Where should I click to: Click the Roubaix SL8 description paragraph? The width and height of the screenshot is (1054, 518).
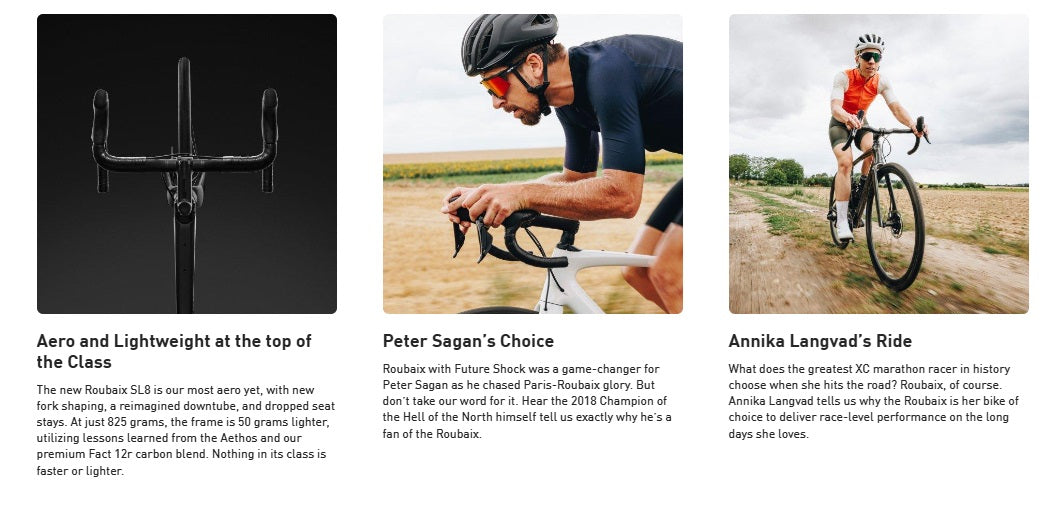coord(186,430)
